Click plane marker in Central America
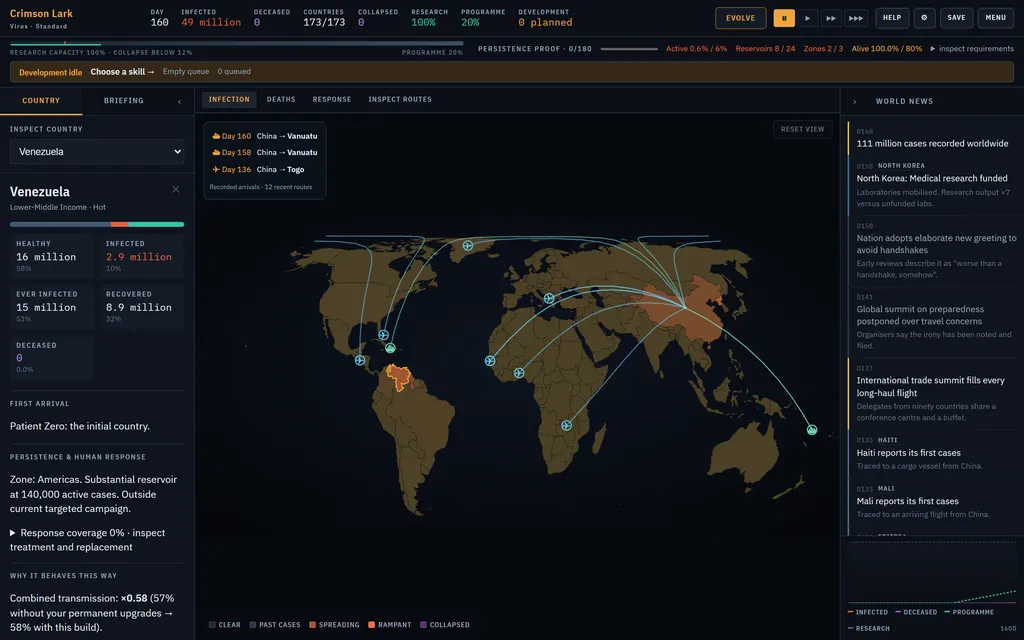 360,360
